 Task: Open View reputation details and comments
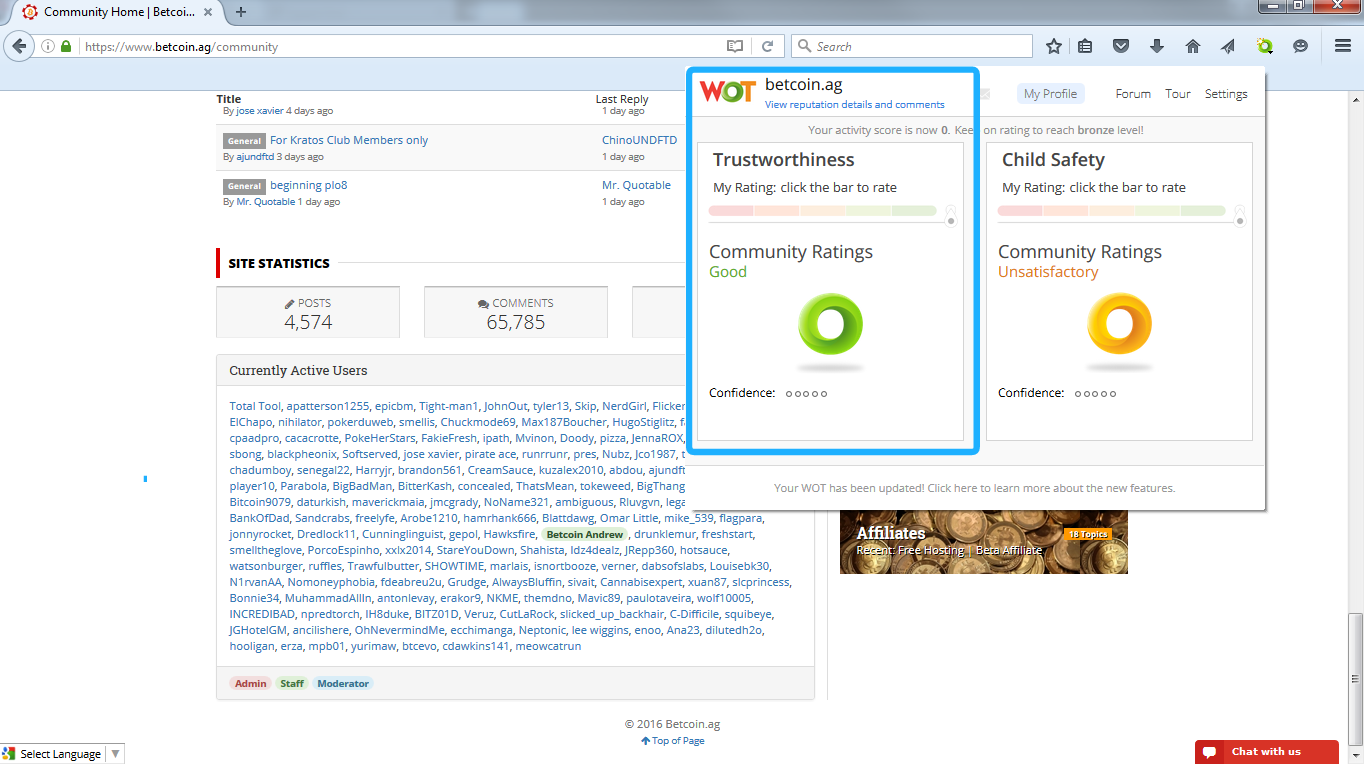[x=854, y=104]
